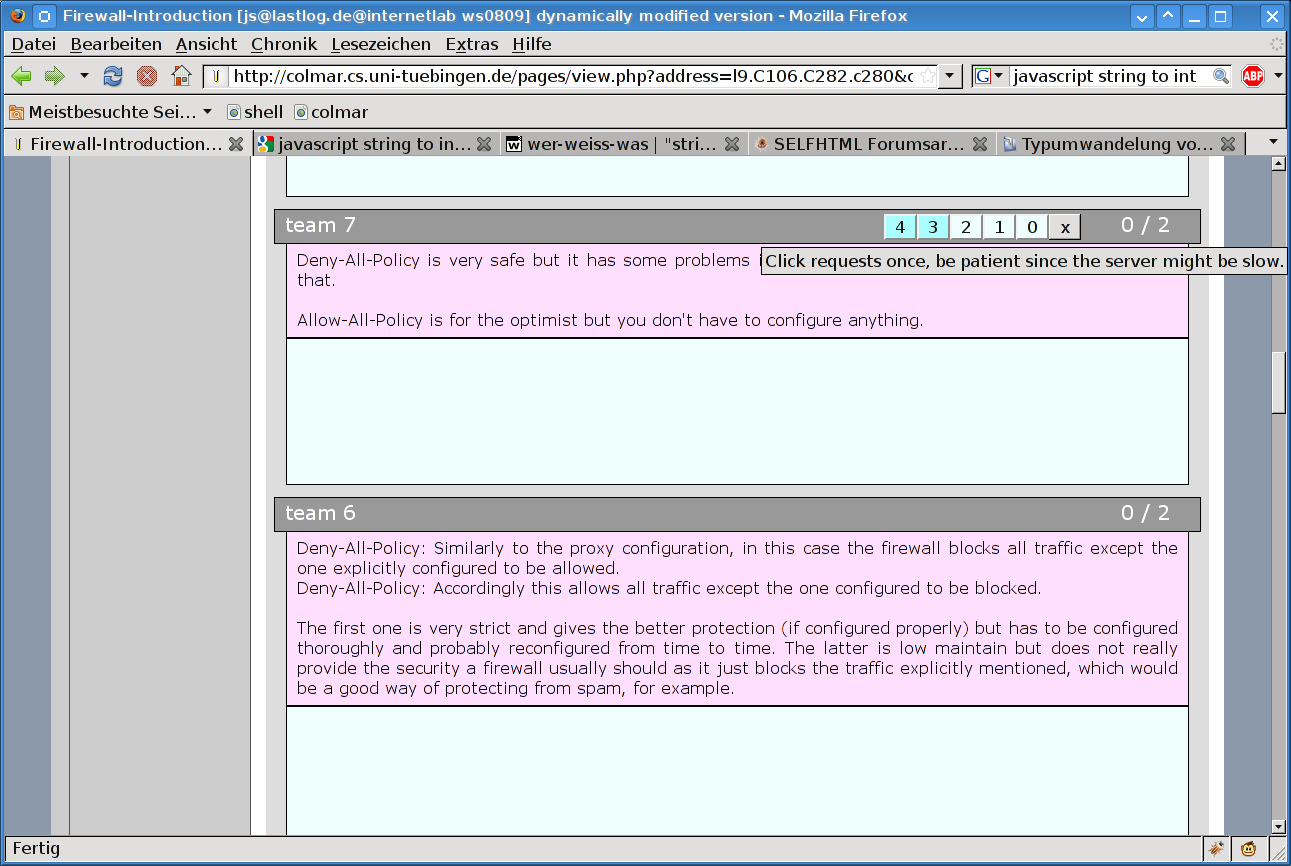This screenshot has height=866, width=1291.
Task: Click the green Back arrow button
Action: coord(22,76)
